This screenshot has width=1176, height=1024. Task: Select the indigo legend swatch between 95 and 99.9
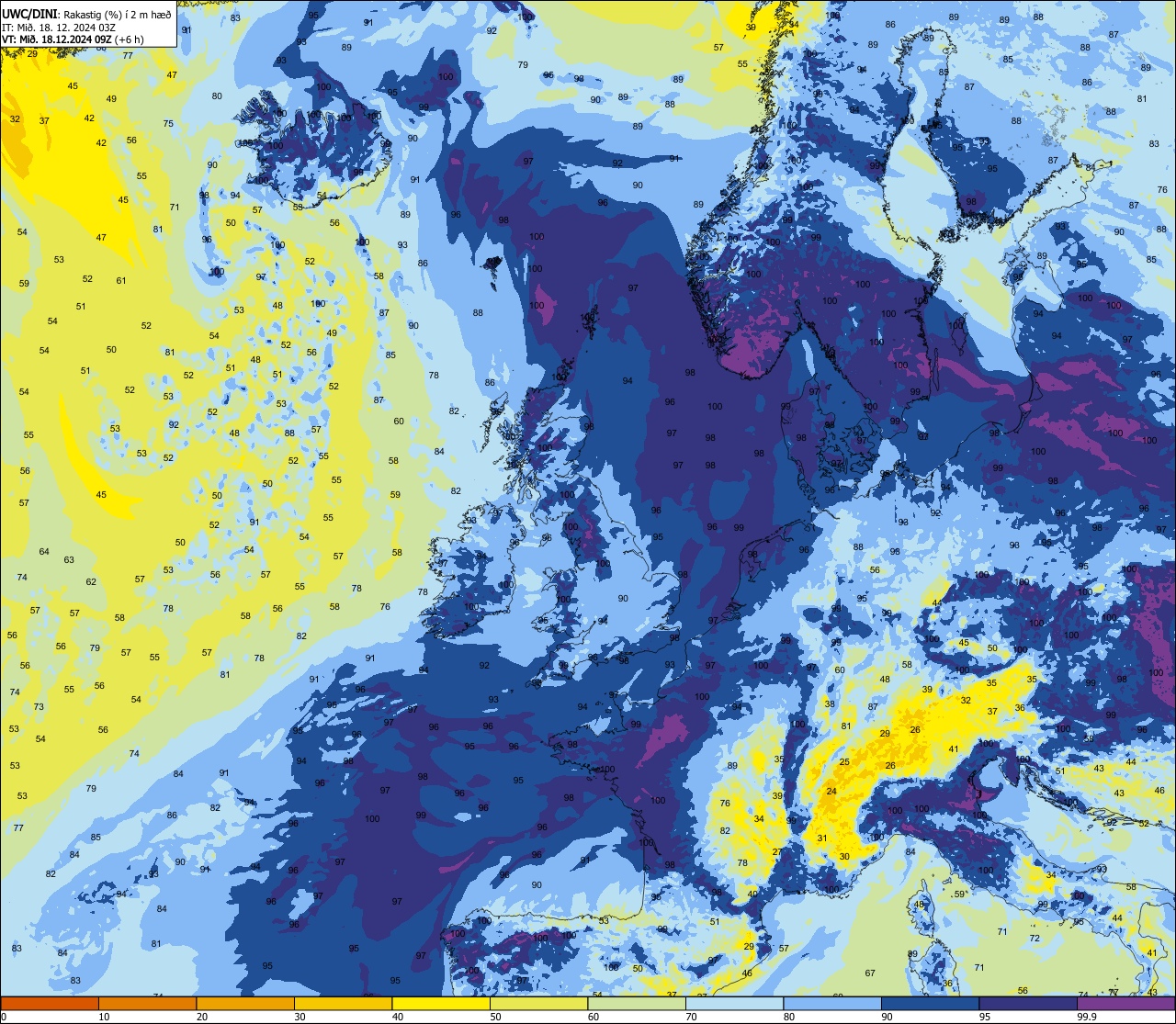[x=1028, y=1003]
